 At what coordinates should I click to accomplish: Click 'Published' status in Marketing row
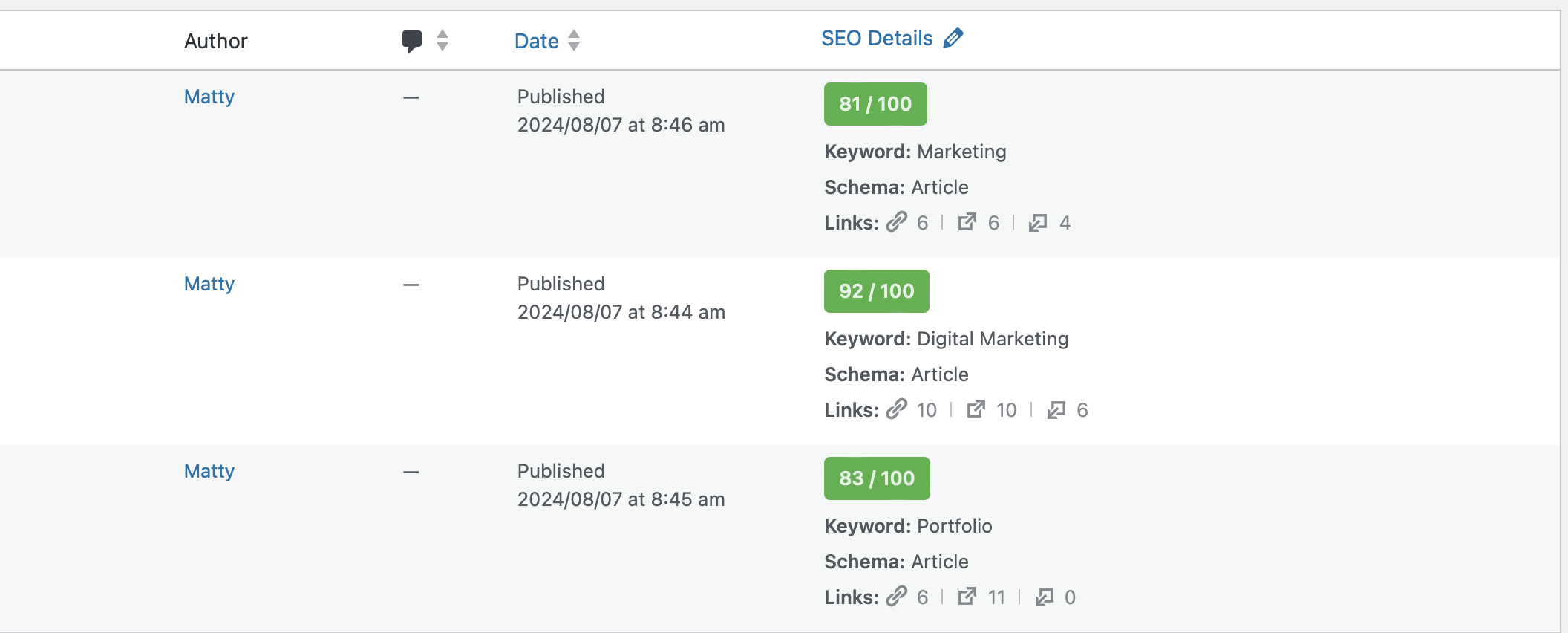561,97
